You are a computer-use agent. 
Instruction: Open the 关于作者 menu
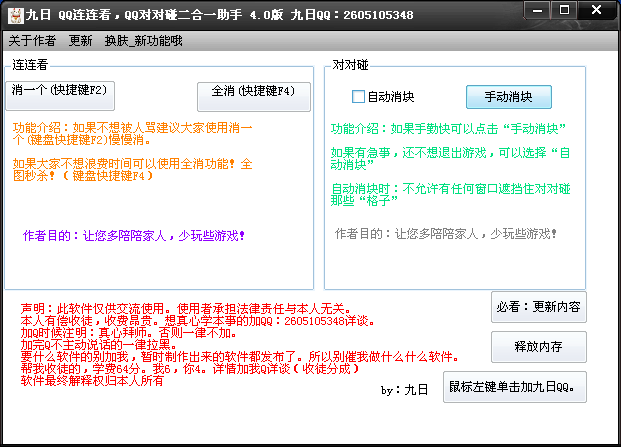[32, 41]
